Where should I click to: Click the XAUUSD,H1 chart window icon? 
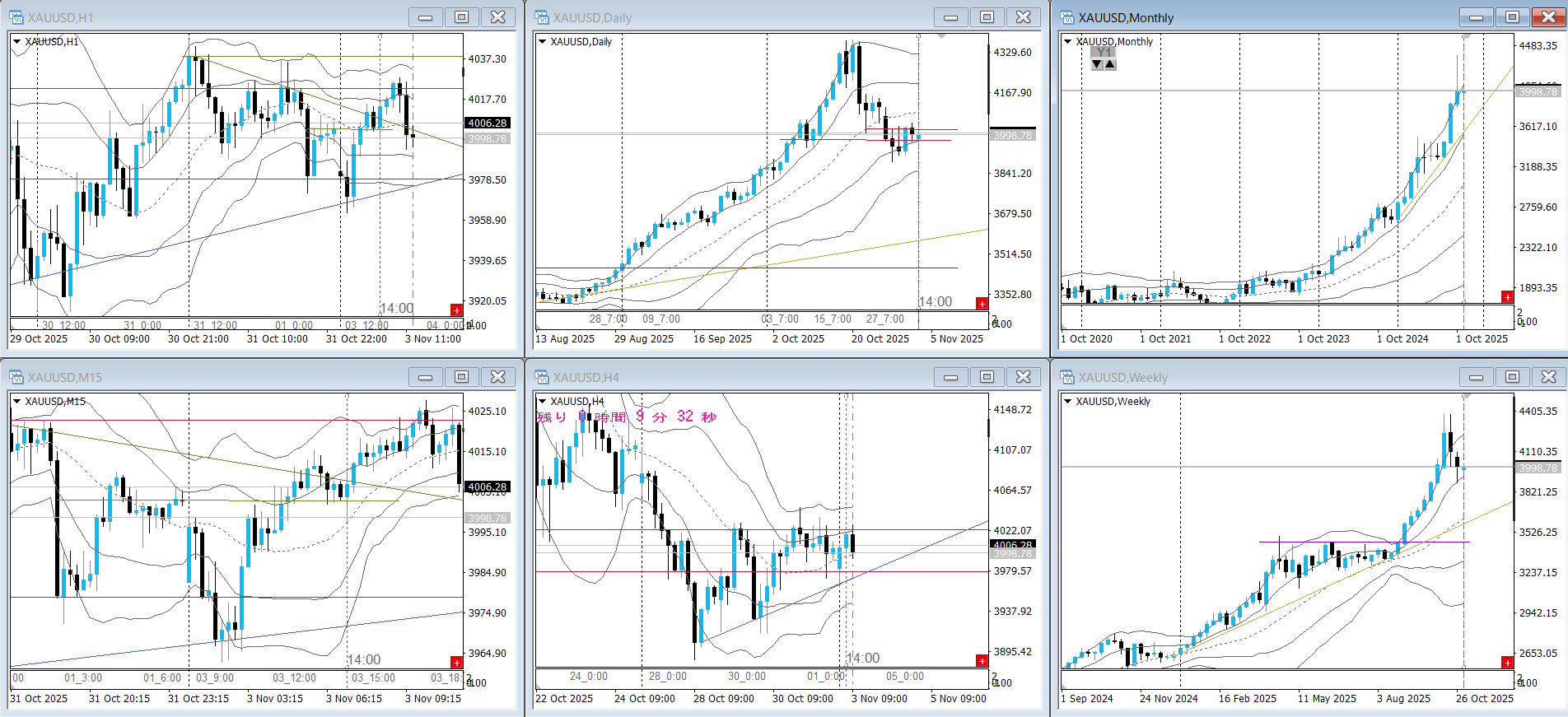16,17
